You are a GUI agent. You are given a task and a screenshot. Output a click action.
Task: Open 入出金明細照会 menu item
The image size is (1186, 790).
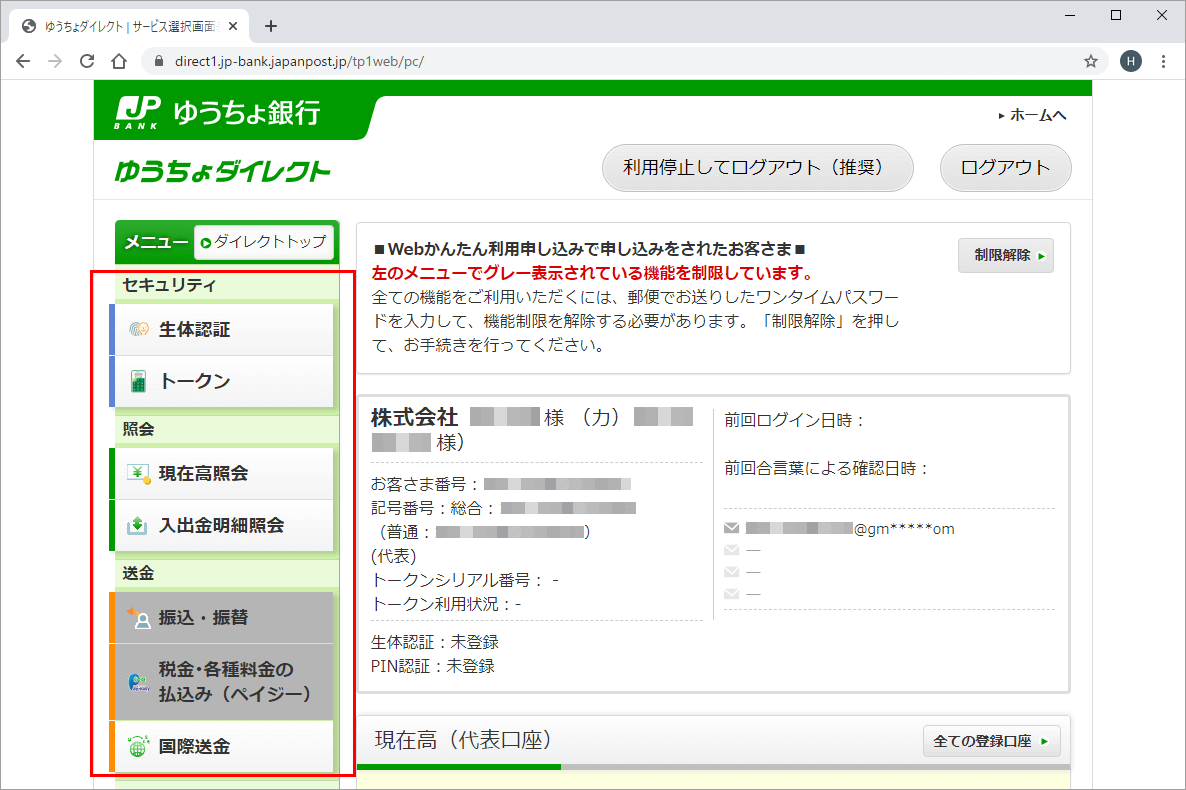point(222,525)
